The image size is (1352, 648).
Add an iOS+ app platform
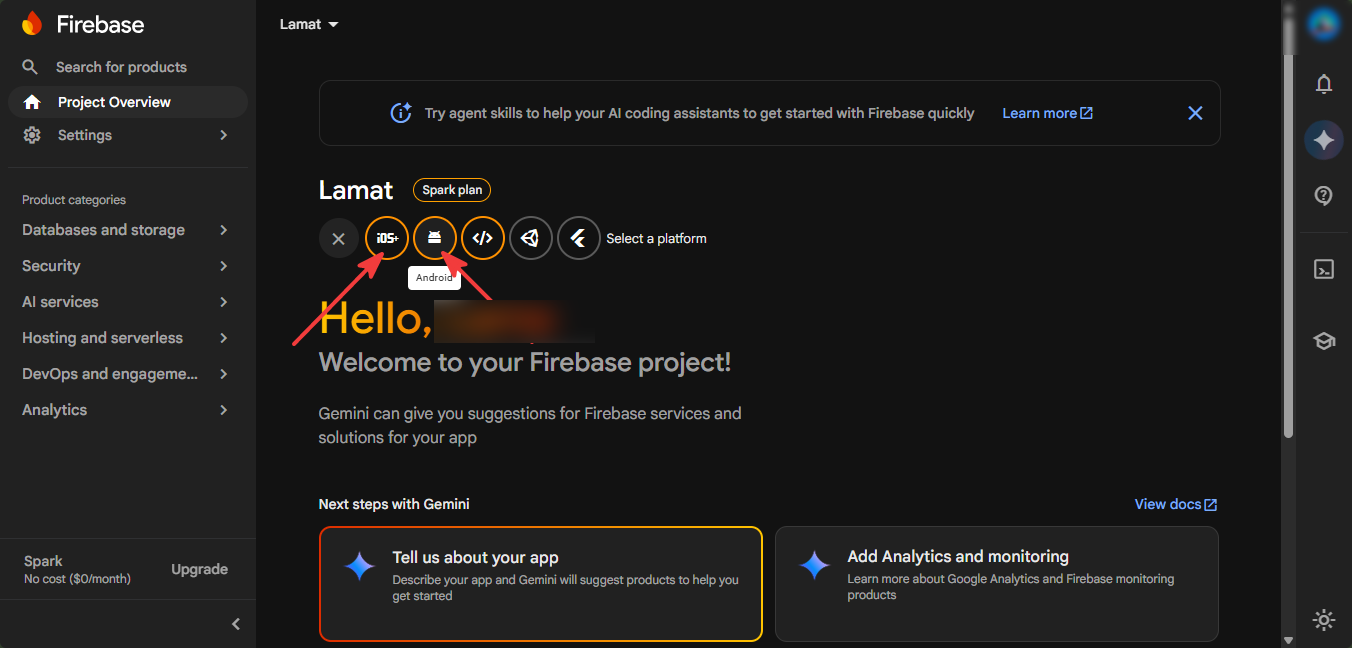point(387,238)
